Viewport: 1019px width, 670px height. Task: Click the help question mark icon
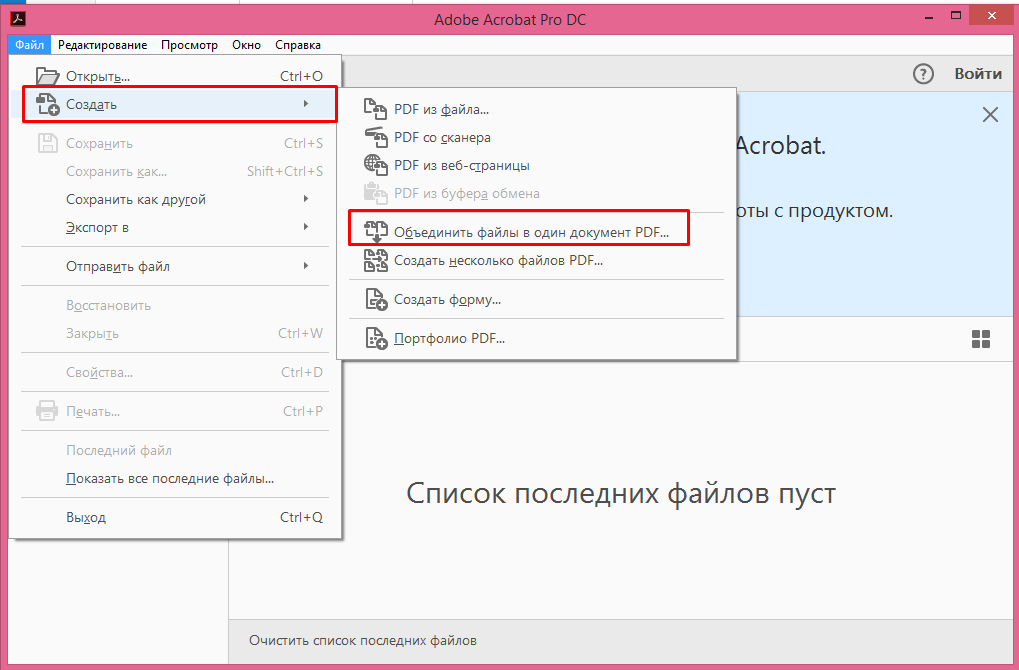(923, 74)
